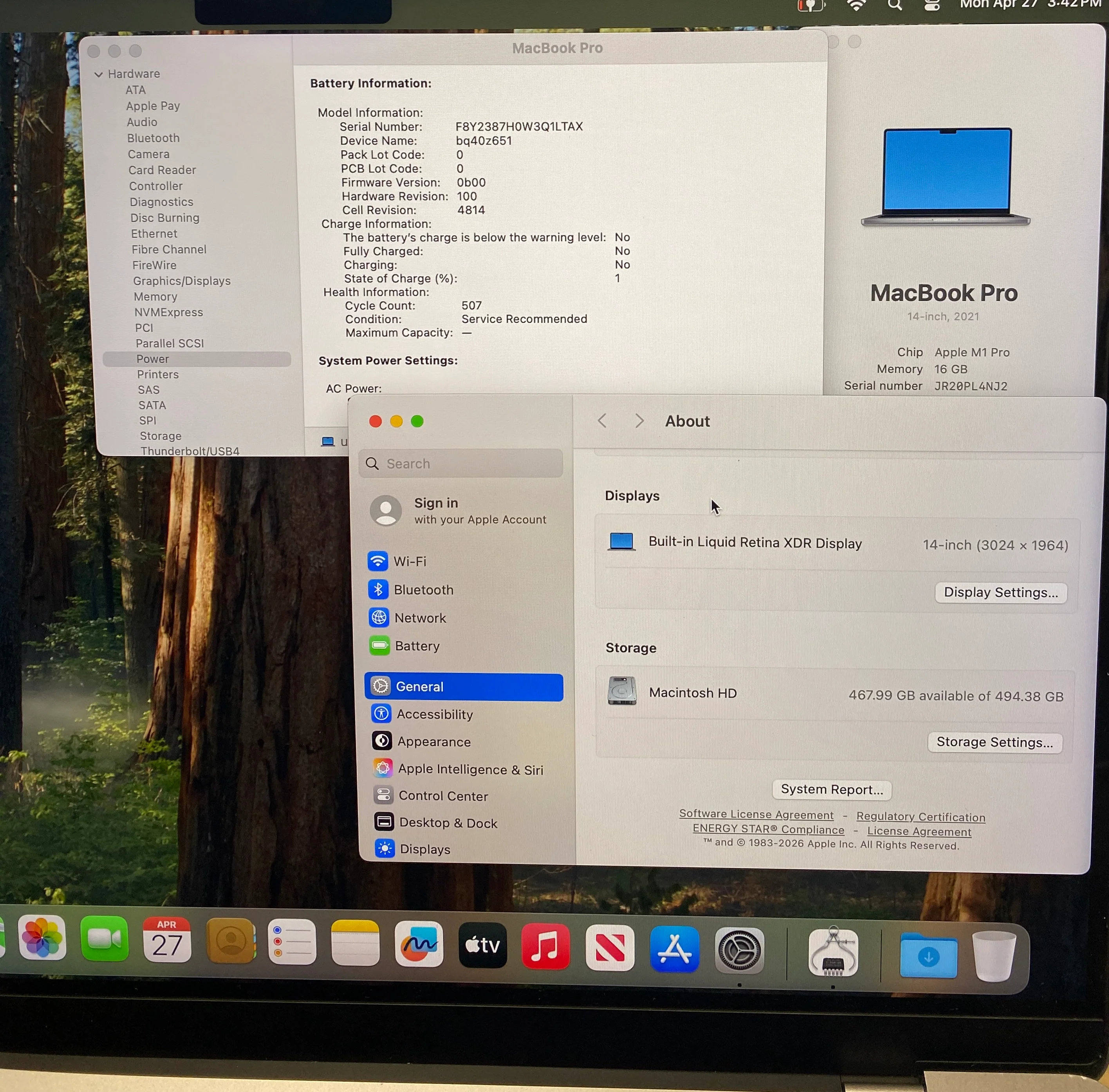Select Card Reader in System Information
The height and width of the screenshot is (1092, 1109).
(163, 170)
